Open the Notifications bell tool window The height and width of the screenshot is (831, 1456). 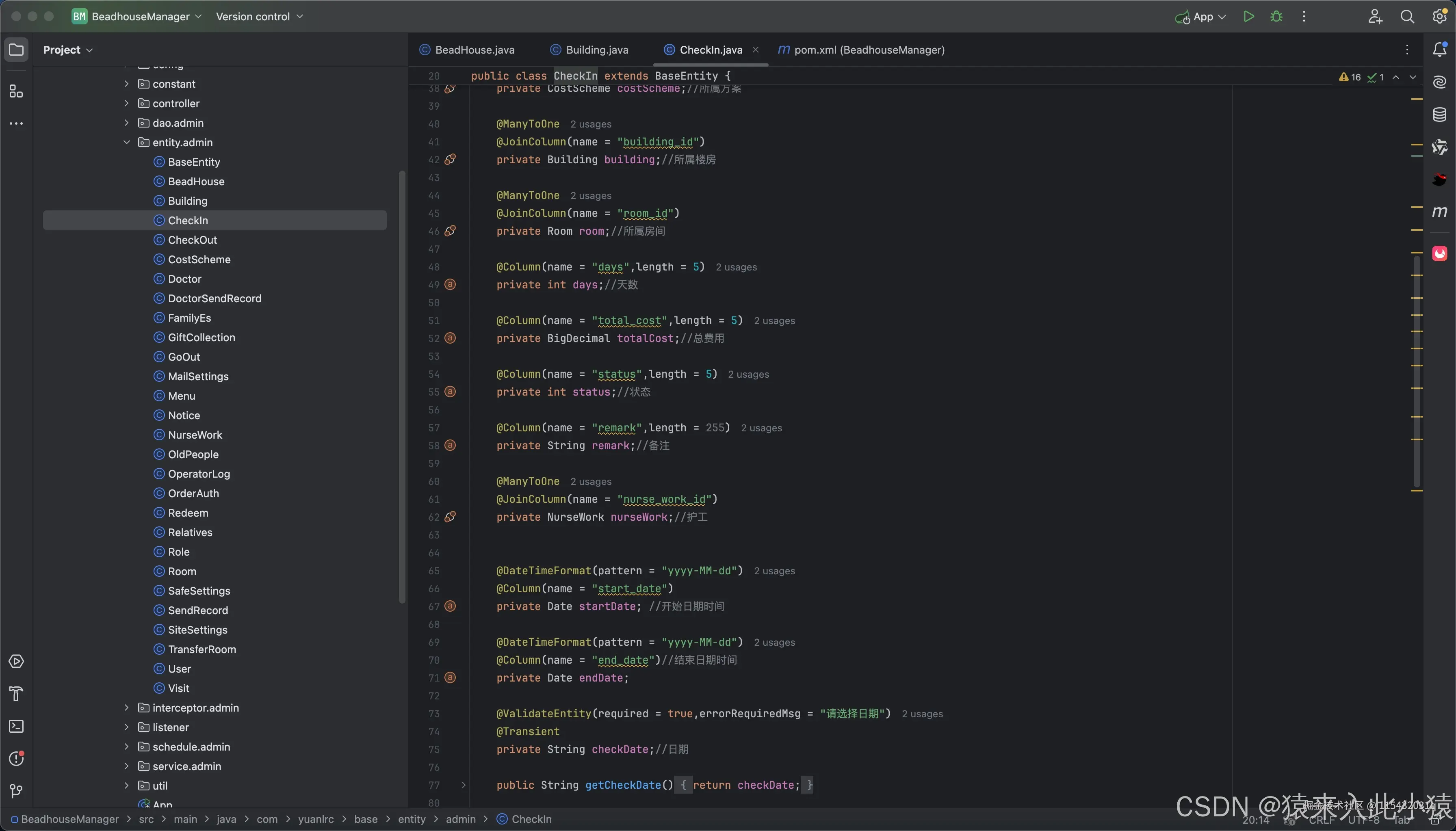point(1439,50)
